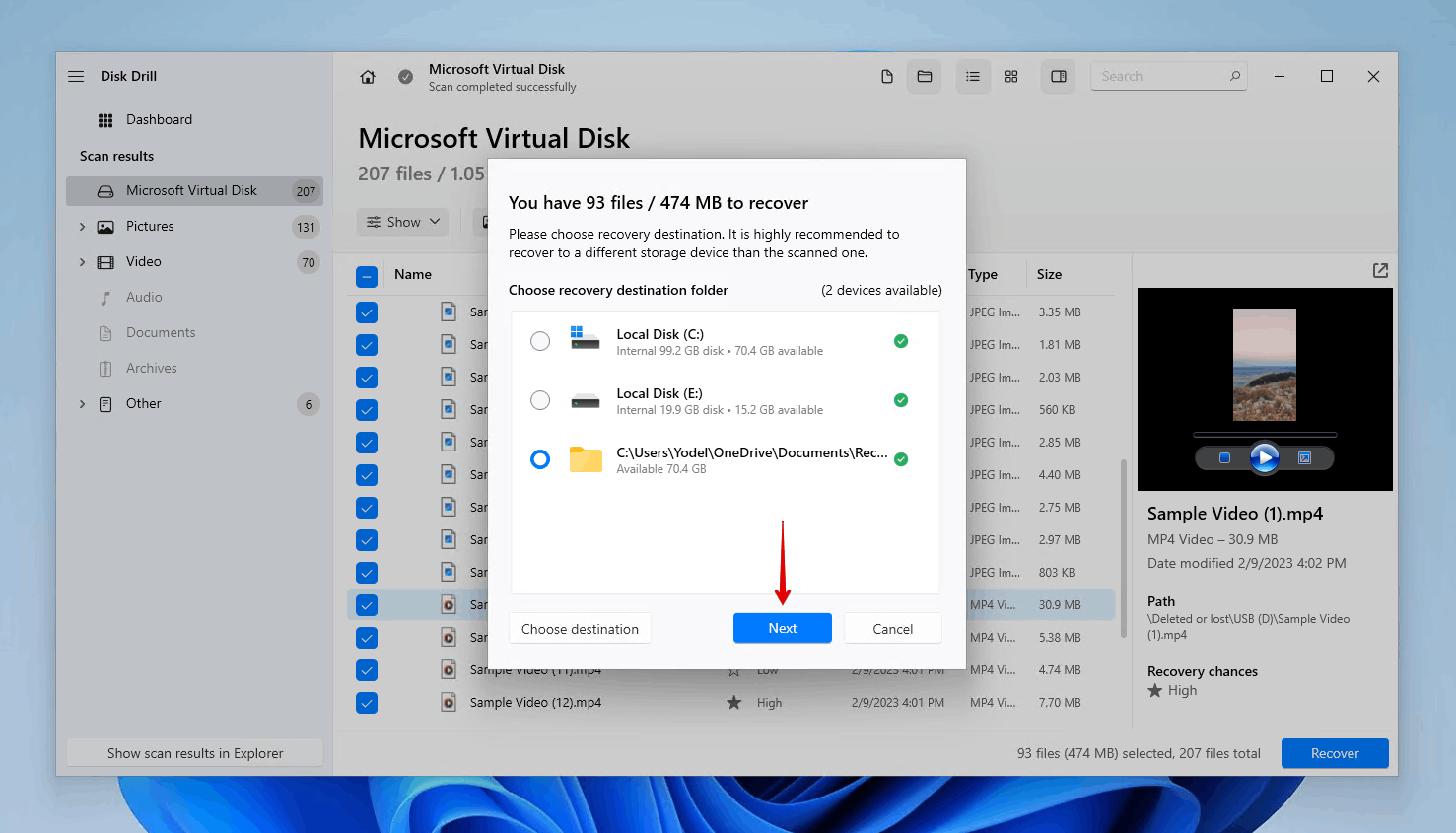Select the Archives category icon
This screenshot has height=833, width=1456.
click(105, 369)
